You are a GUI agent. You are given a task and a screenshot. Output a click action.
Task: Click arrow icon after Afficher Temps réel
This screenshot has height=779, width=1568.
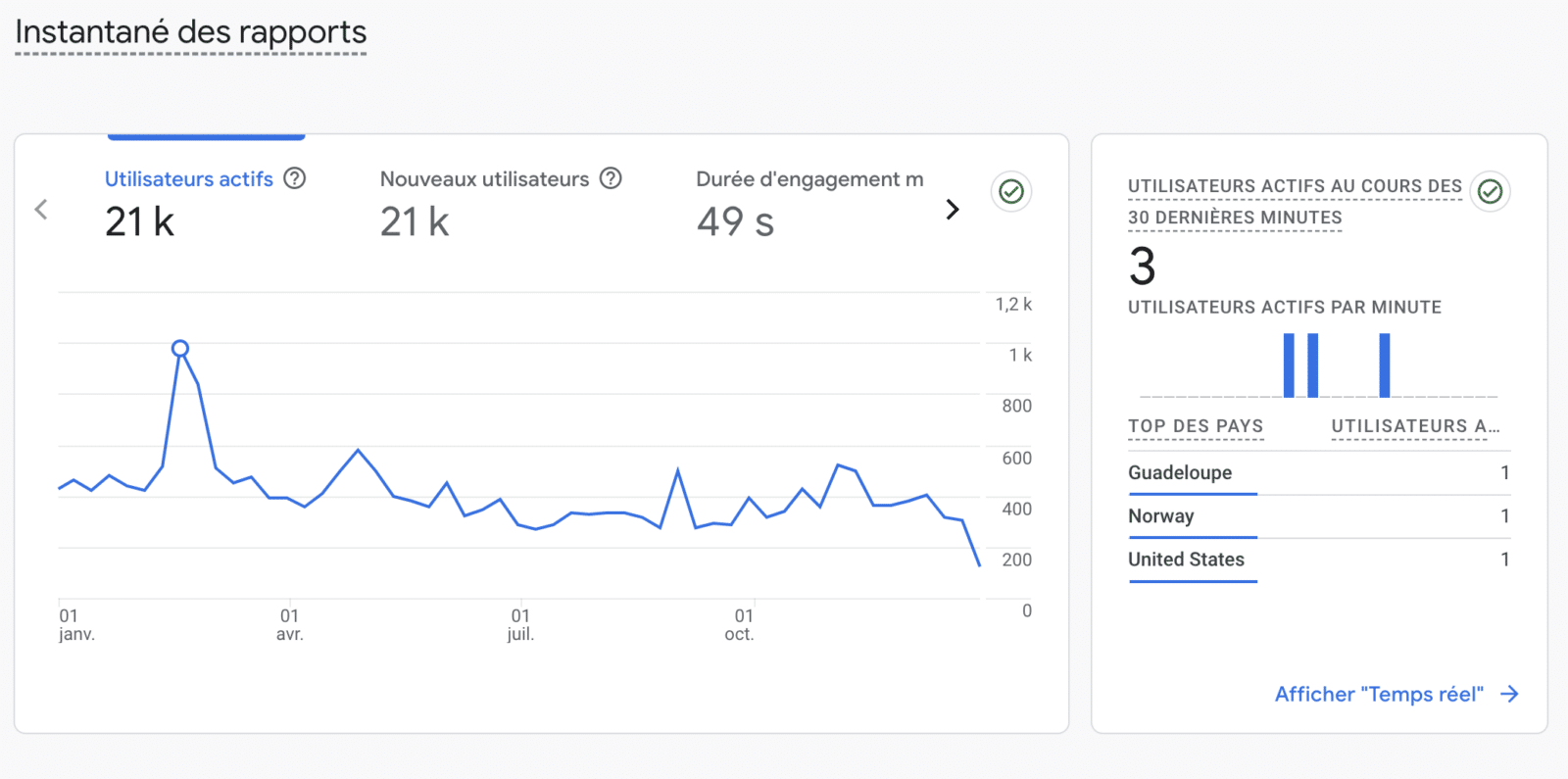point(1510,694)
